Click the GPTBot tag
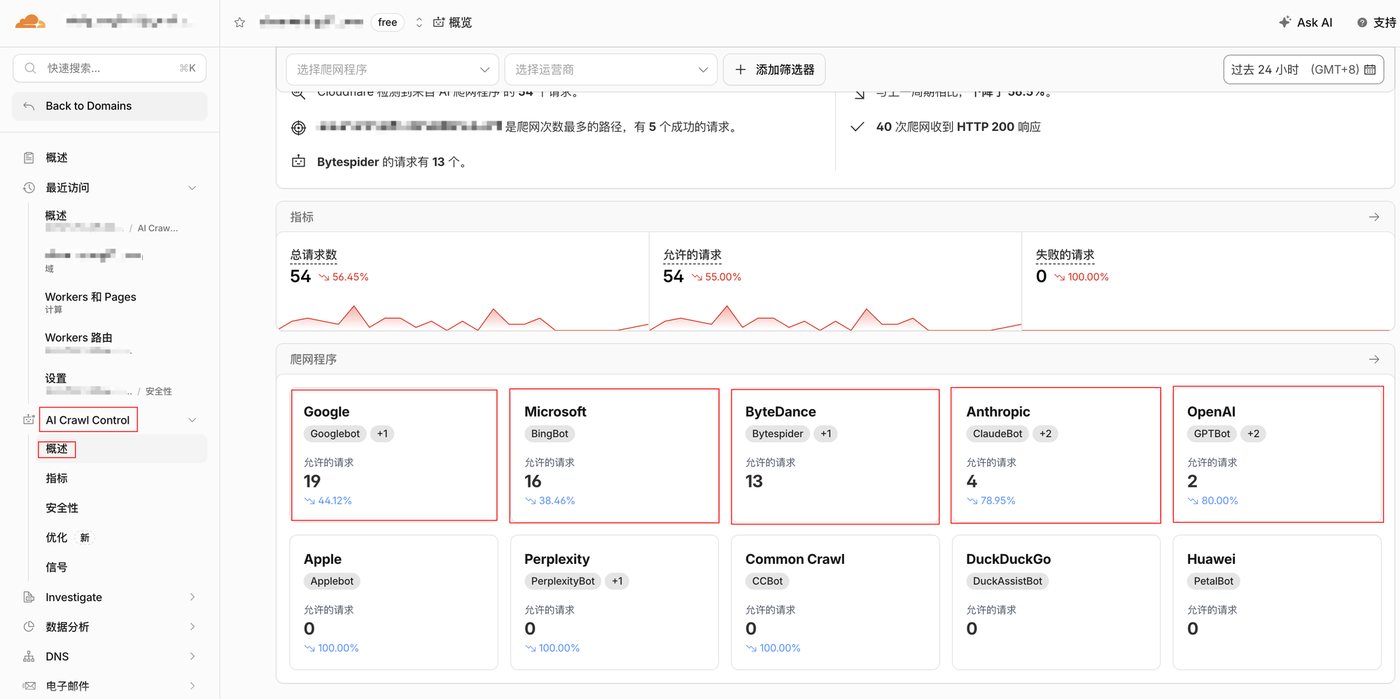Image resolution: width=1400 pixels, height=699 pixels. (1213, 434)
